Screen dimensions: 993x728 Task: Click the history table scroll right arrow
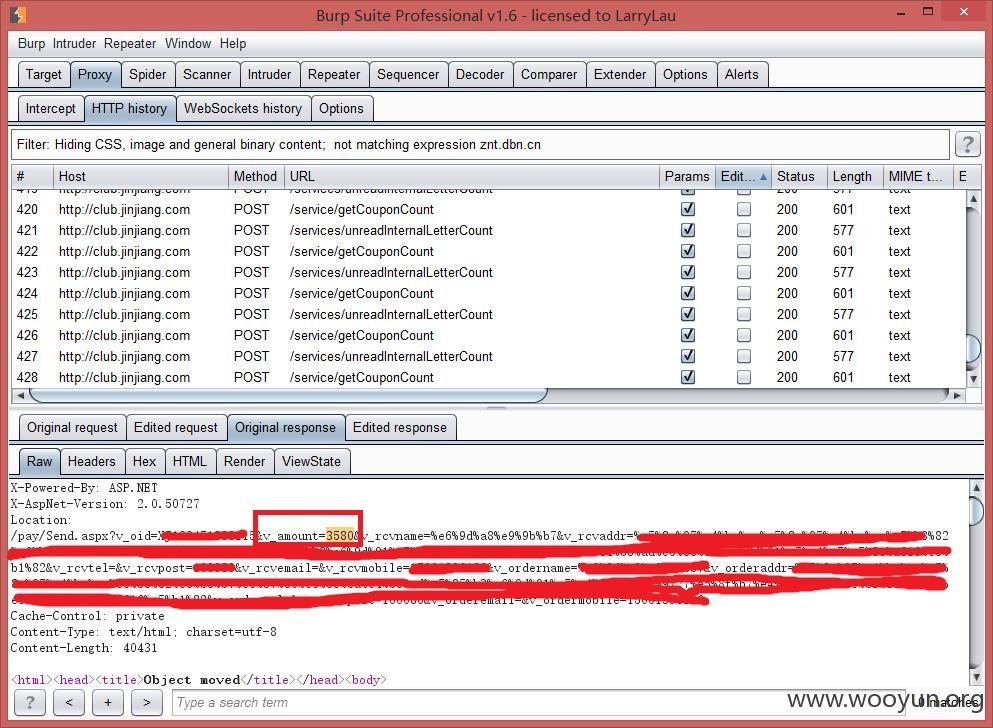click(x=957, y=396)
